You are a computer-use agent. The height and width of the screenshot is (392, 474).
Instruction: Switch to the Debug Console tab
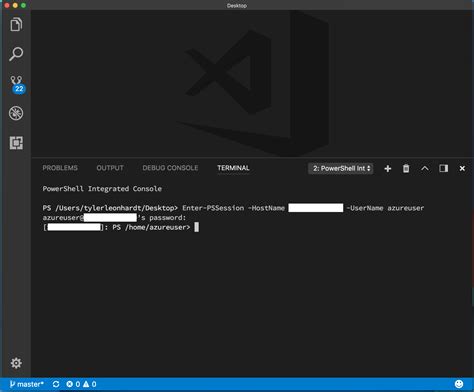[170, 168]
